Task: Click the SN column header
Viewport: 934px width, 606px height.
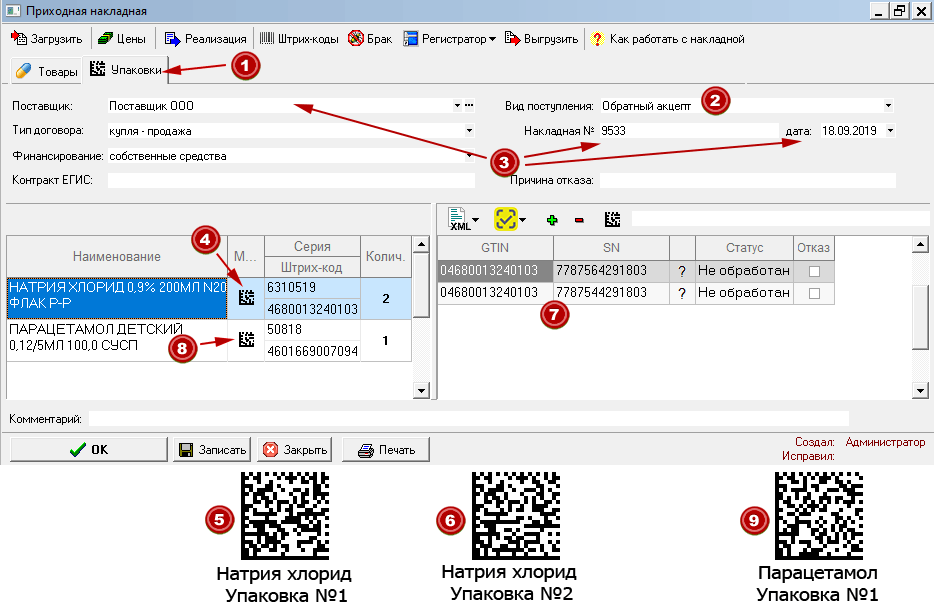Action: pyautogui.click(x=611, y=248)
